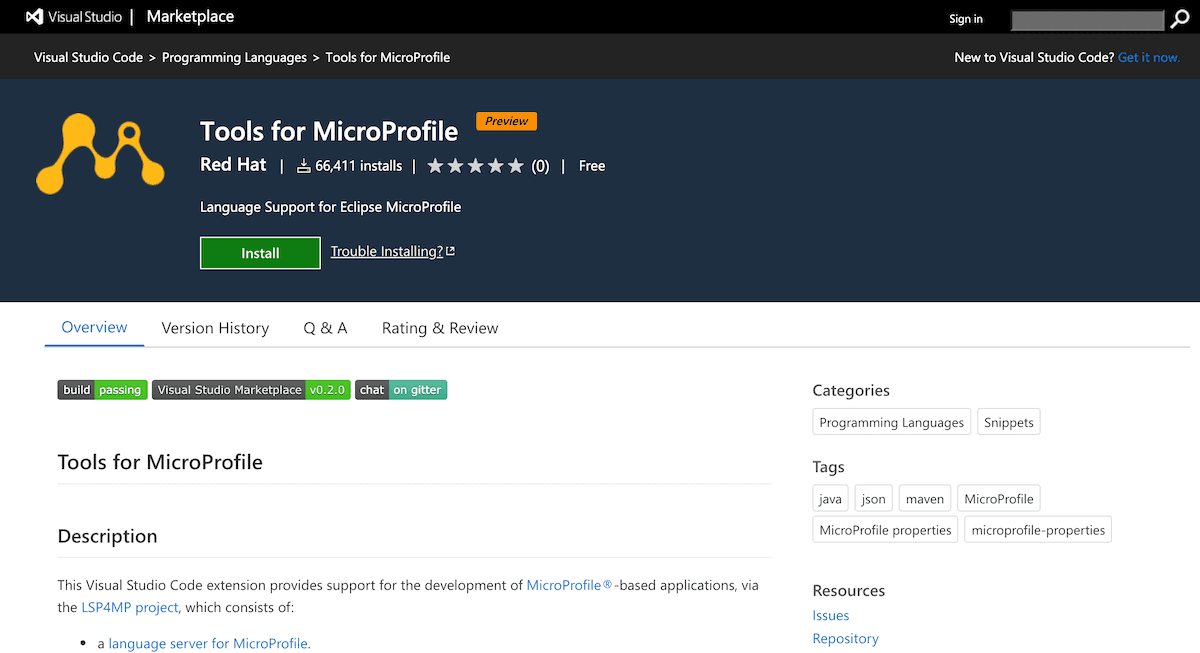Open the LSP4MP project link
The height and width of the screenshot is (653, 1200).
[x=130, y=607]
